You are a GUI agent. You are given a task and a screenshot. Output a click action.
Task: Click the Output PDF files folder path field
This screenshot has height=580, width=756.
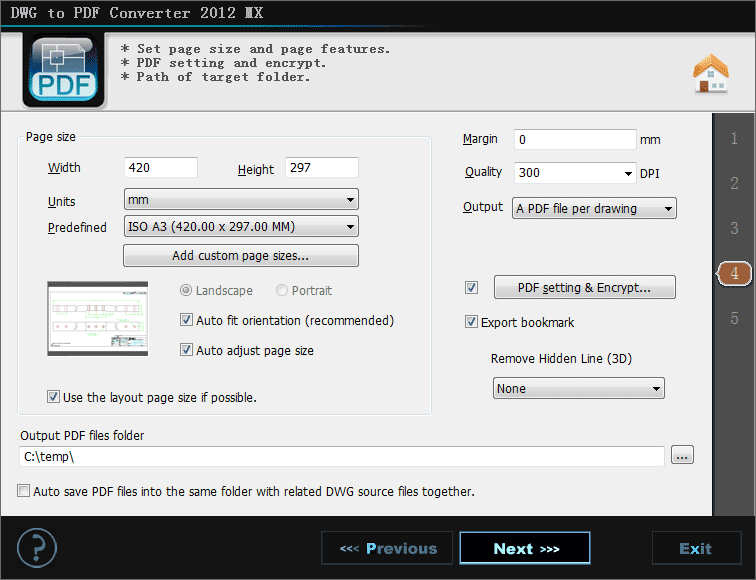coord(342,456)
